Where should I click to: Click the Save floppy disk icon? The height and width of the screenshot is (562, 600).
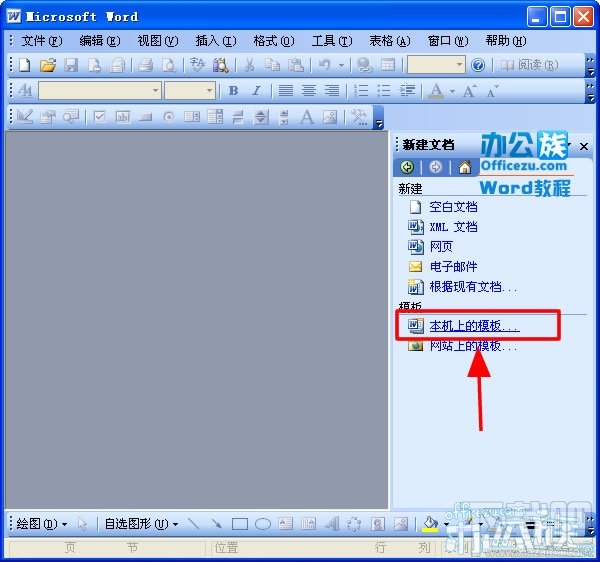(x=71, y=65)
